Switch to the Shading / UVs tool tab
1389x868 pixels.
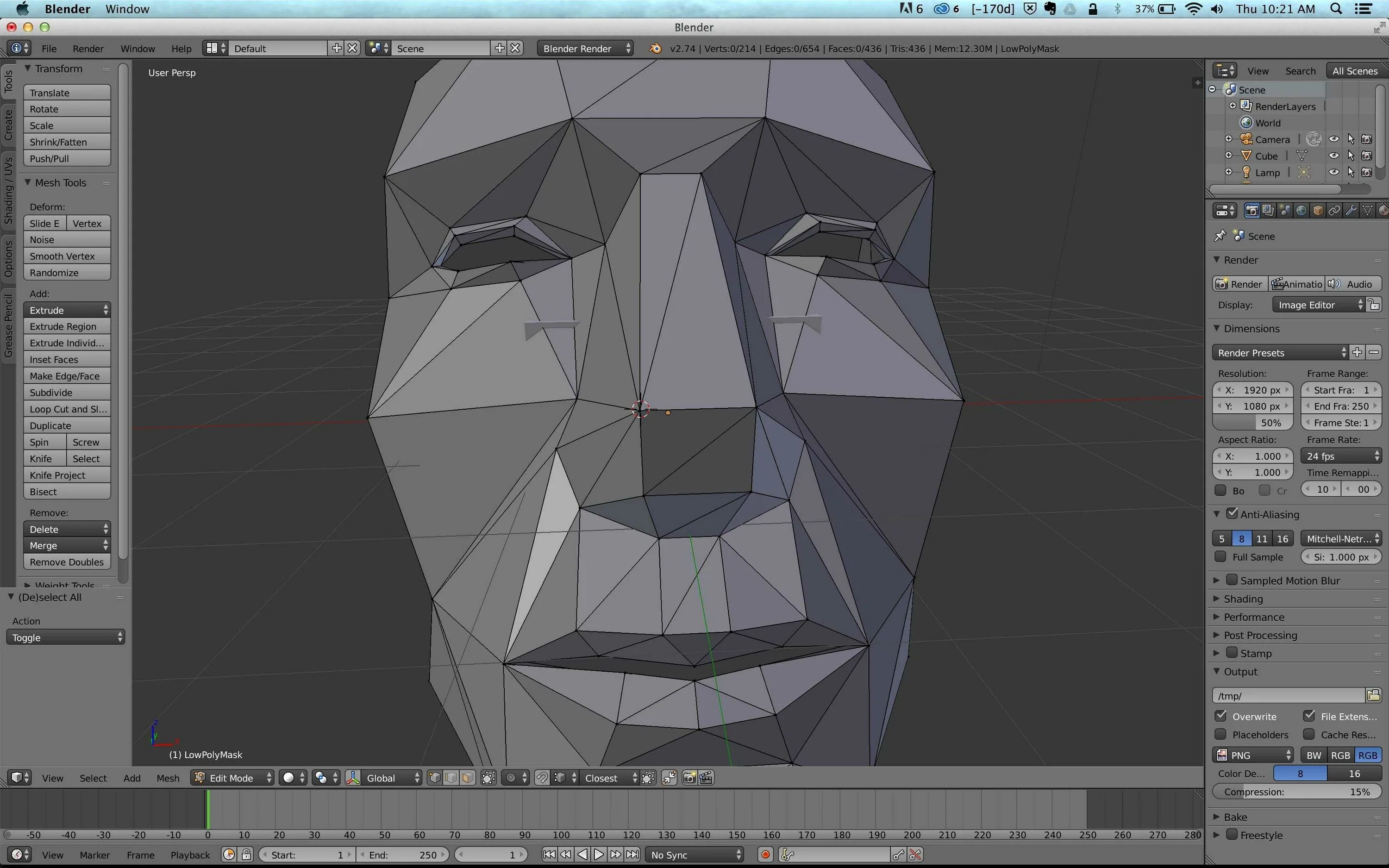coord(9,192)
